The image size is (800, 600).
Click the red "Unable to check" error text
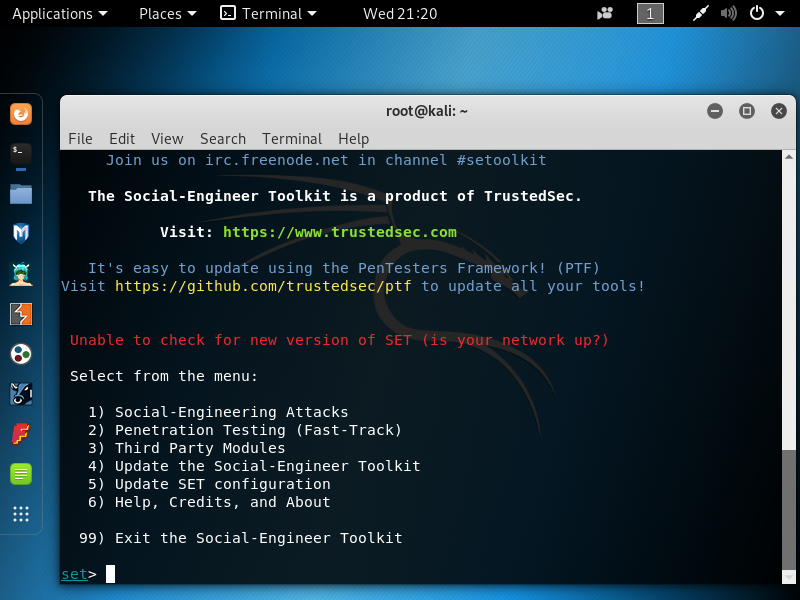(x=339, y=340)
